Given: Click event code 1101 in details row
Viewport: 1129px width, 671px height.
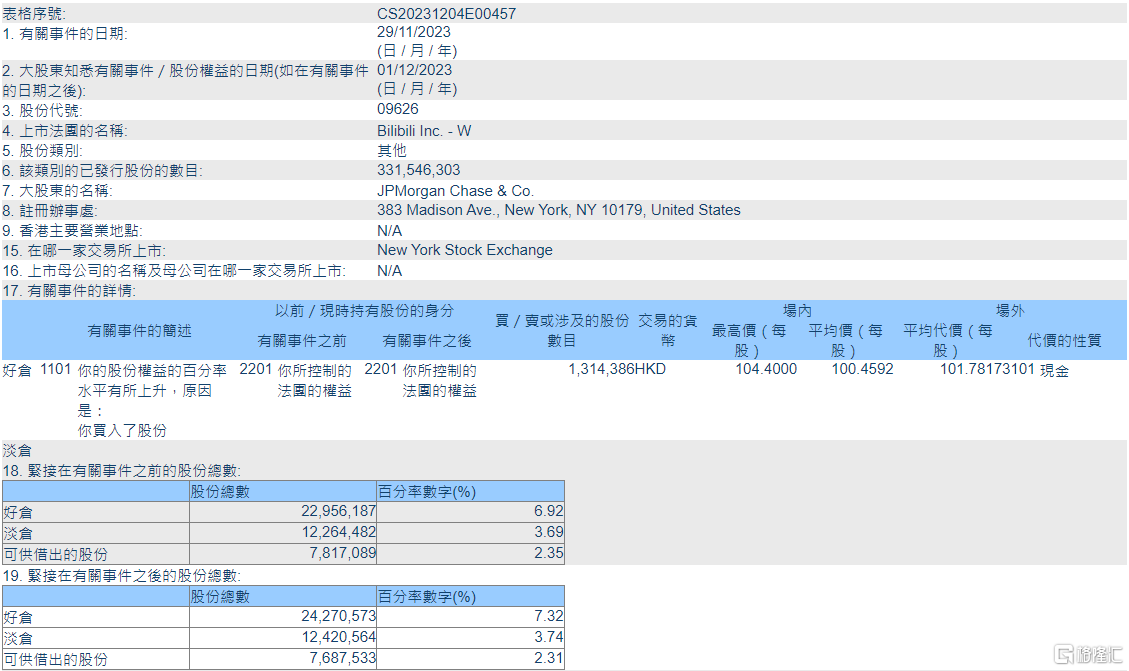Looking at the screenshot, I should (x=55, y=369).
